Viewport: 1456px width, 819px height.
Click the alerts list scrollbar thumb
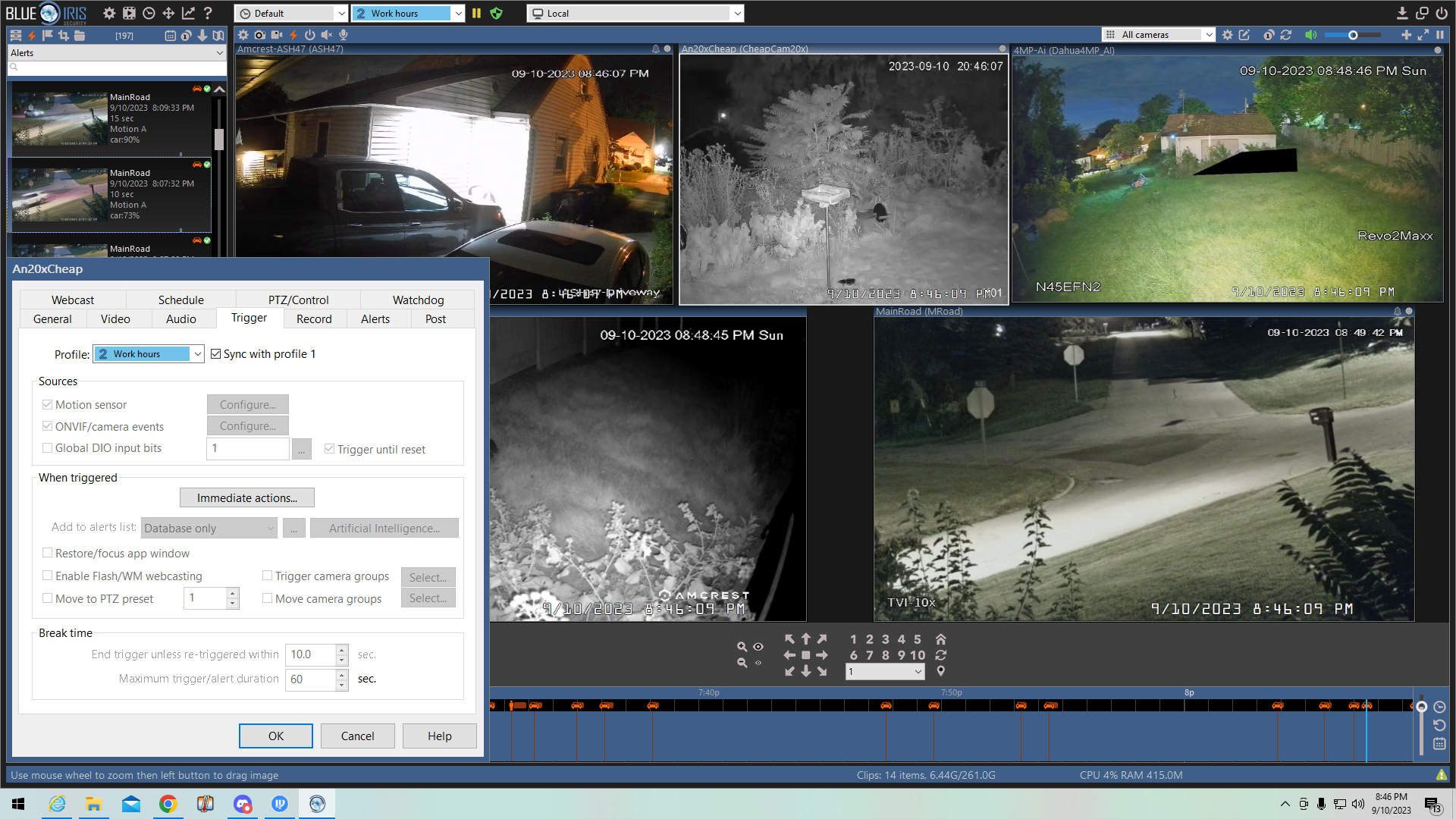pyautogui.click(x=219, y=139)
